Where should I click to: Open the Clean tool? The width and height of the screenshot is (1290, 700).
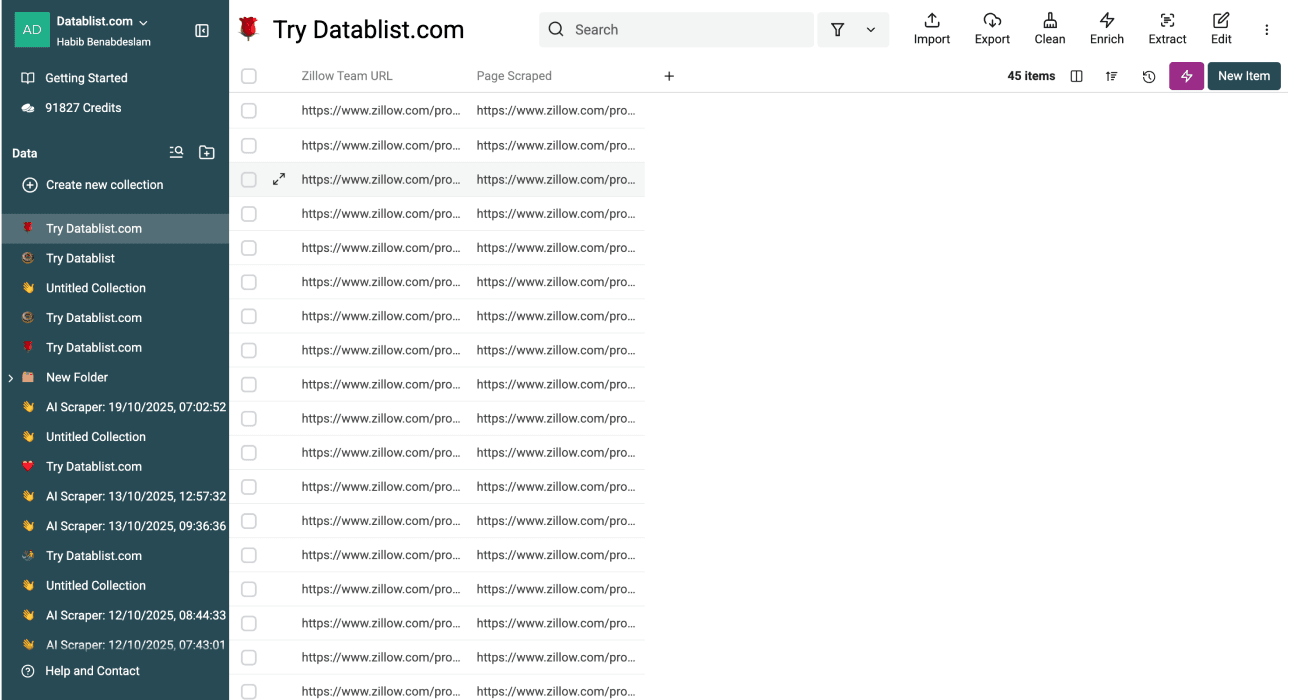click(x=1049, y=28)
